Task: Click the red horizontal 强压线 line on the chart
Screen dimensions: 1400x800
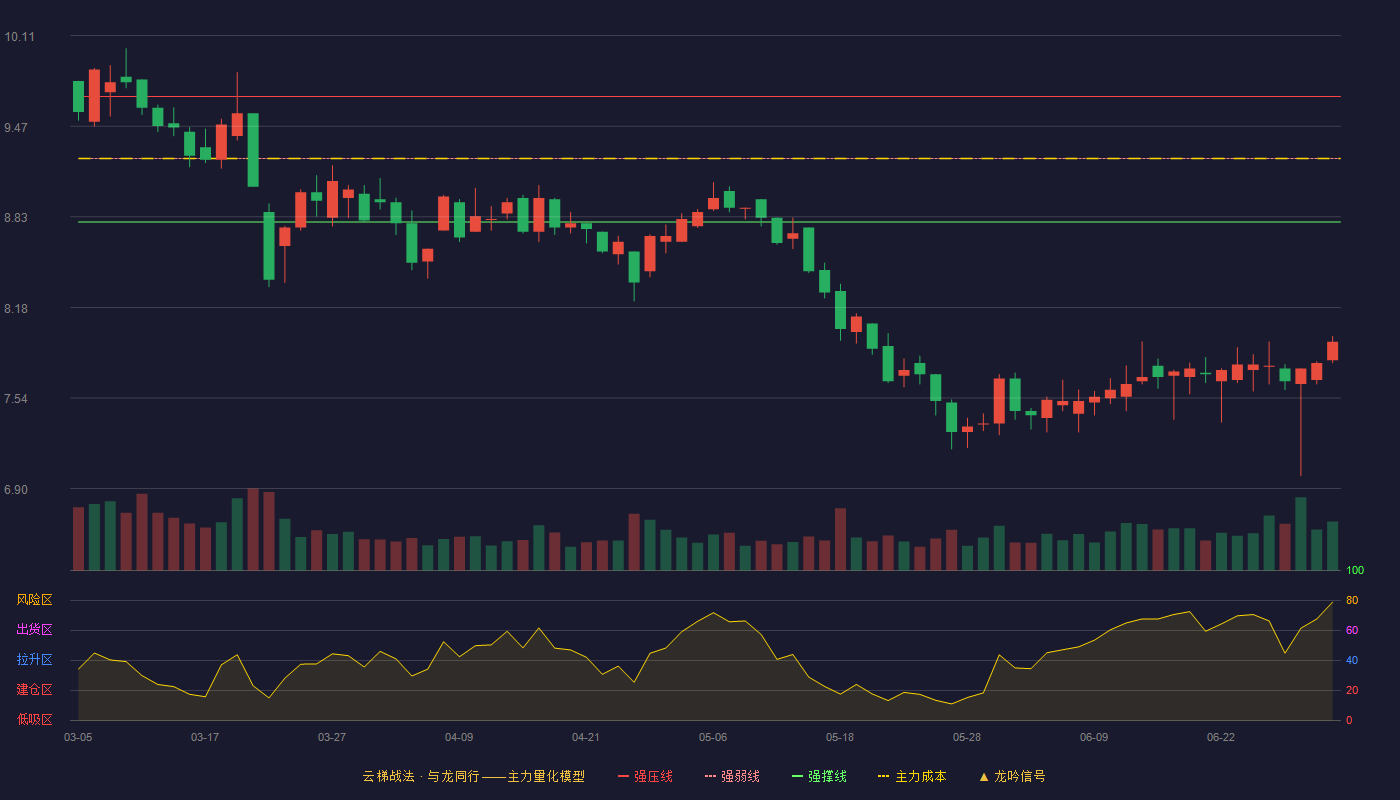Action: (x=709, y=97)
